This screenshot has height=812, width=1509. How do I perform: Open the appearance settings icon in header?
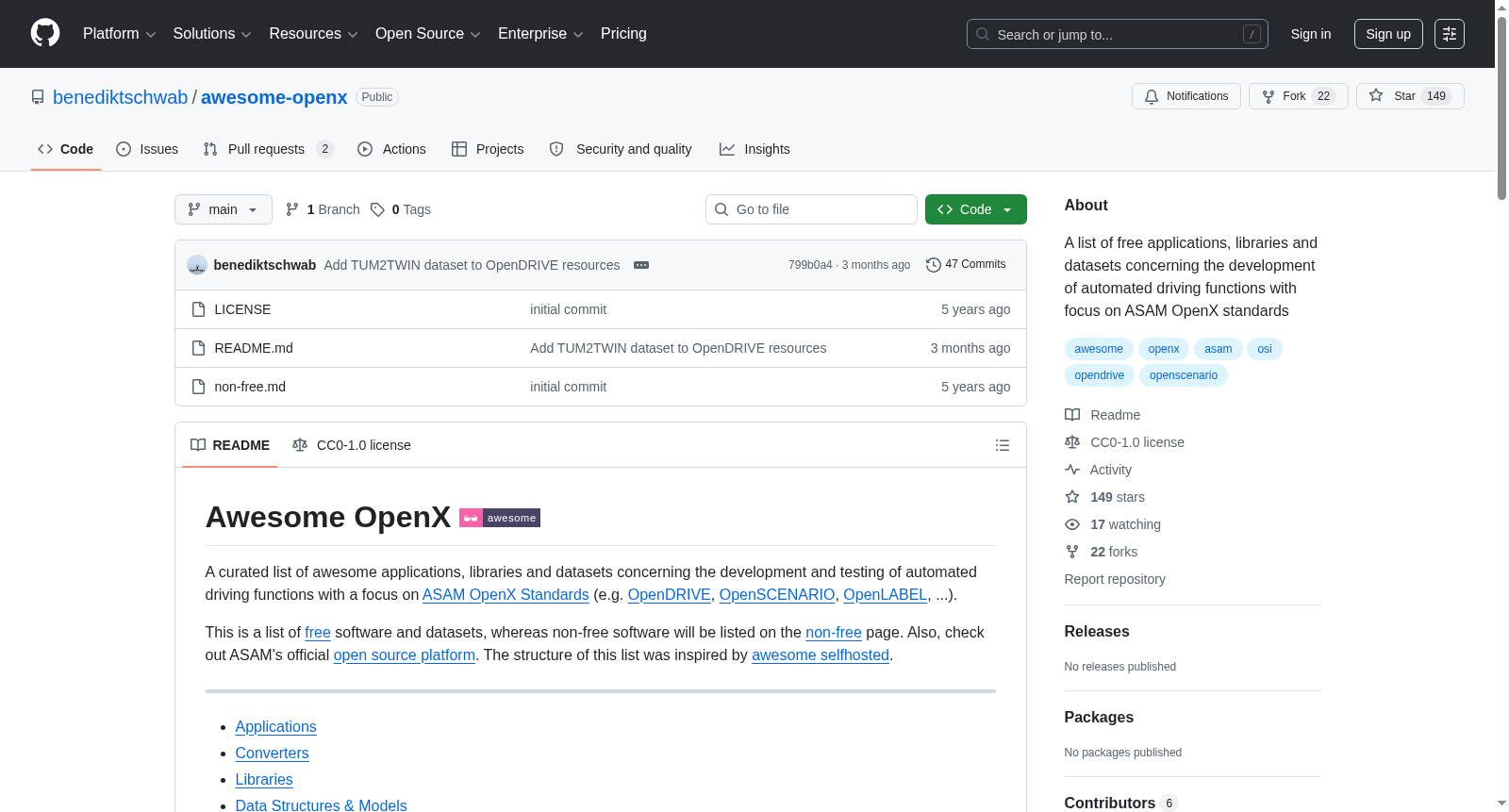click(x=1449, y=34)
